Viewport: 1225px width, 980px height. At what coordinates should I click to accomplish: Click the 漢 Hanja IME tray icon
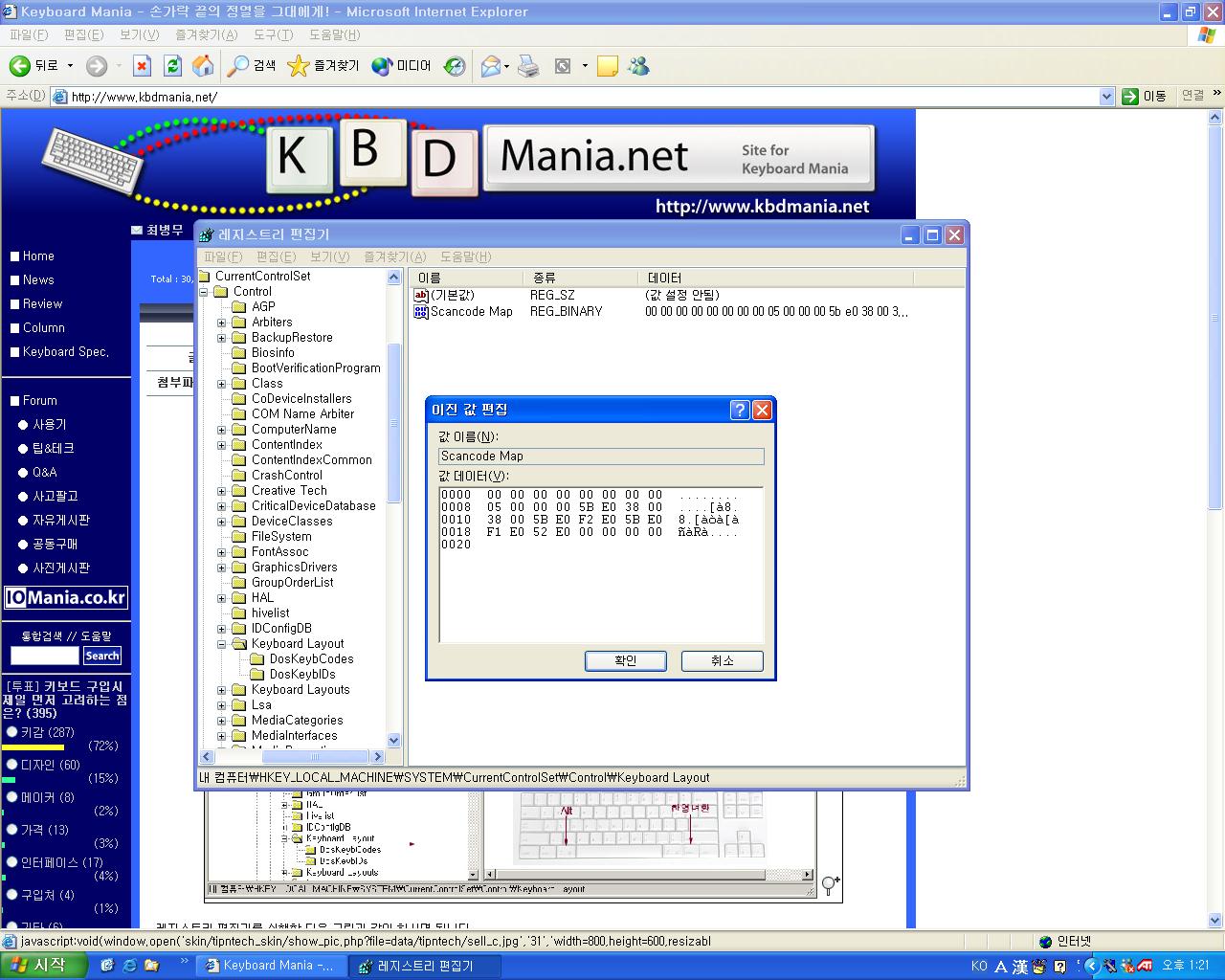coord(1020,967)
